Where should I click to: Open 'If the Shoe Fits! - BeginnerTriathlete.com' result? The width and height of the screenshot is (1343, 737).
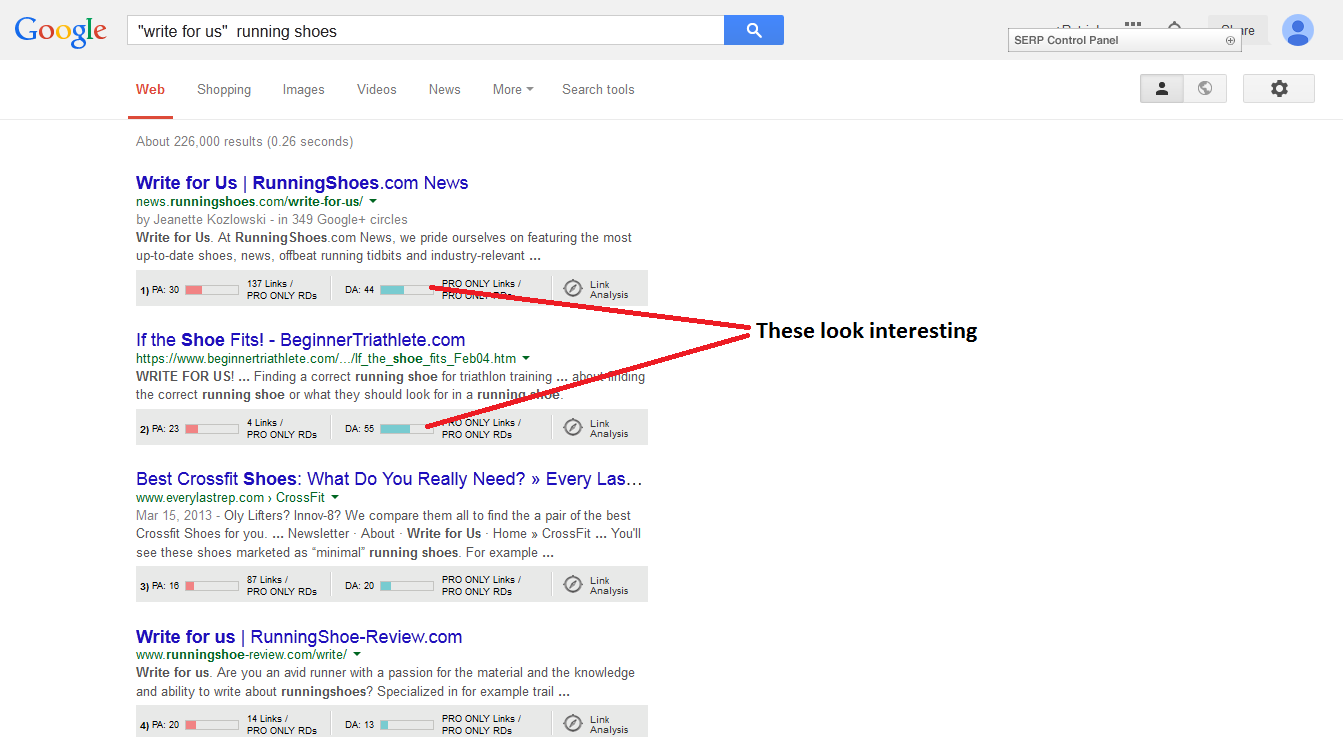pyautogui.click(x=300, y=340)
